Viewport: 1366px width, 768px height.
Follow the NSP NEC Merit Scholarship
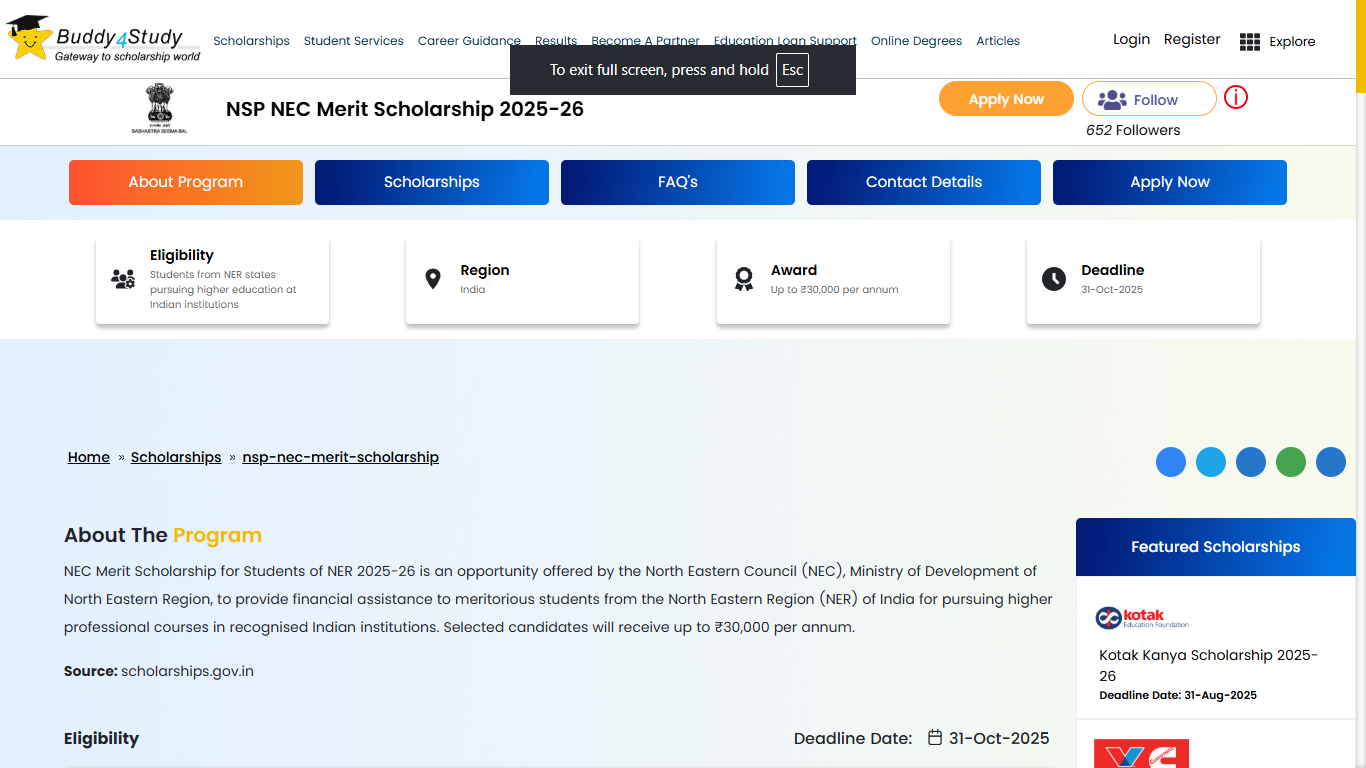1149,99
